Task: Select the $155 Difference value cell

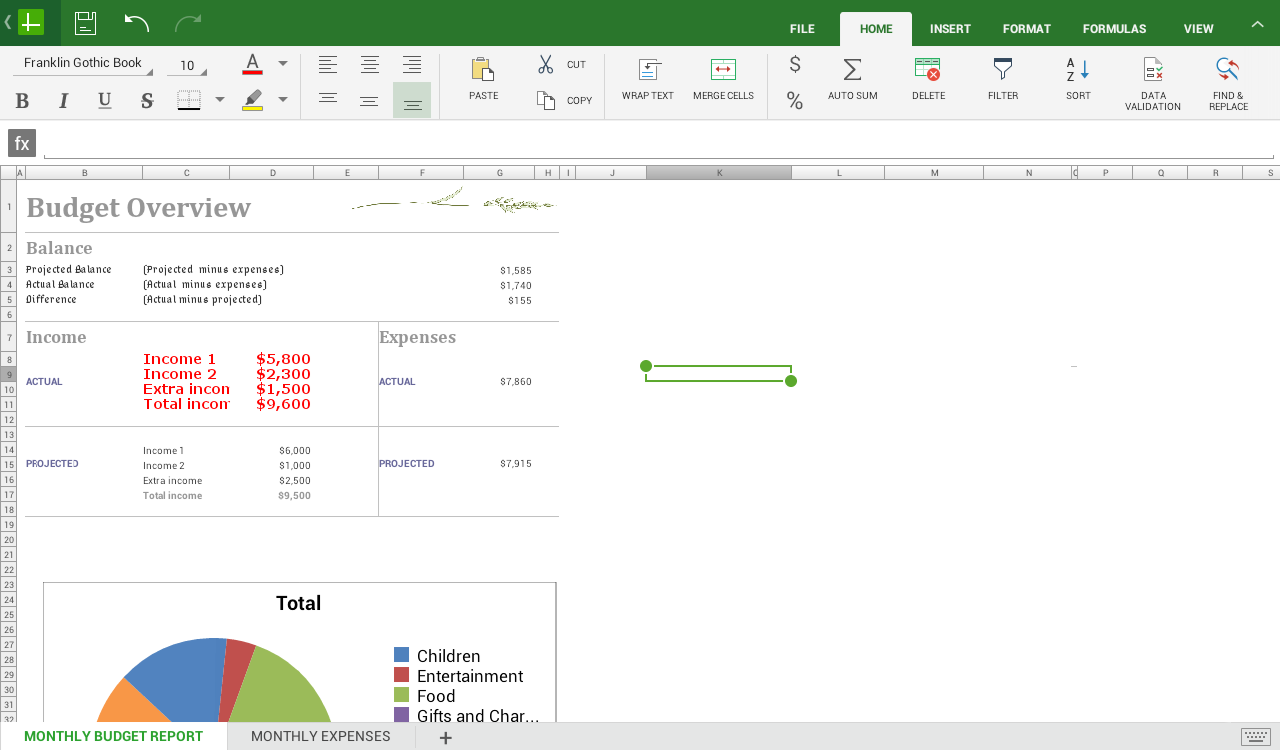Action: click(x=500, y=300)
